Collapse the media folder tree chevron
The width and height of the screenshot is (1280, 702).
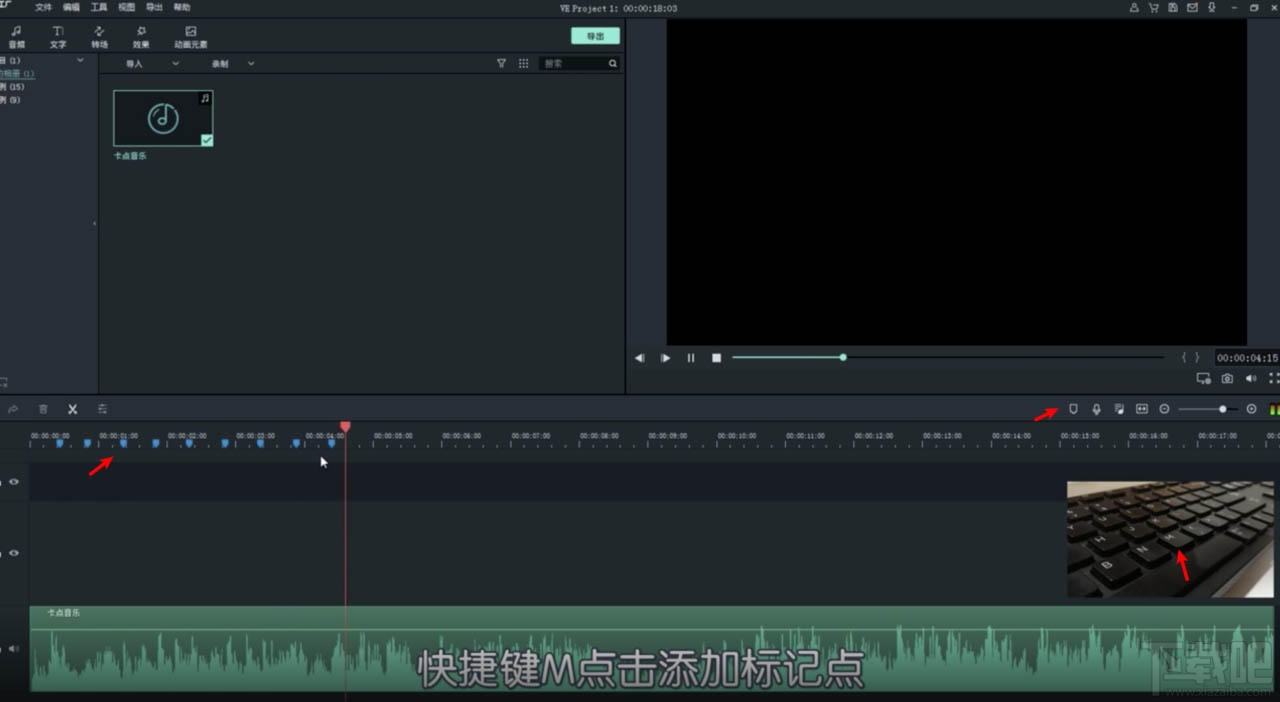pyautogui.click(x=80, y=61)
